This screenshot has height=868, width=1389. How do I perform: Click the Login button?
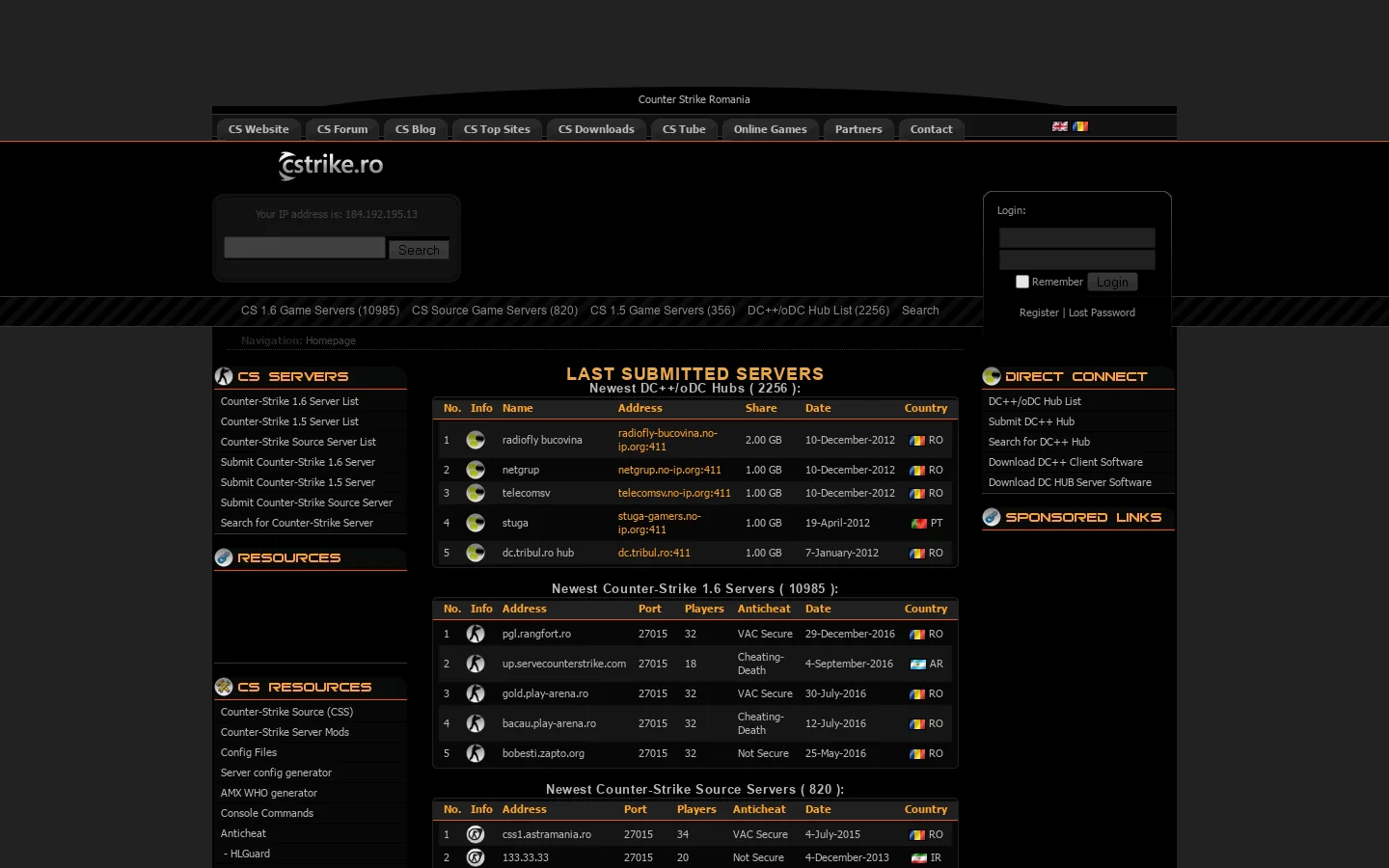(x=1112, y=282)
